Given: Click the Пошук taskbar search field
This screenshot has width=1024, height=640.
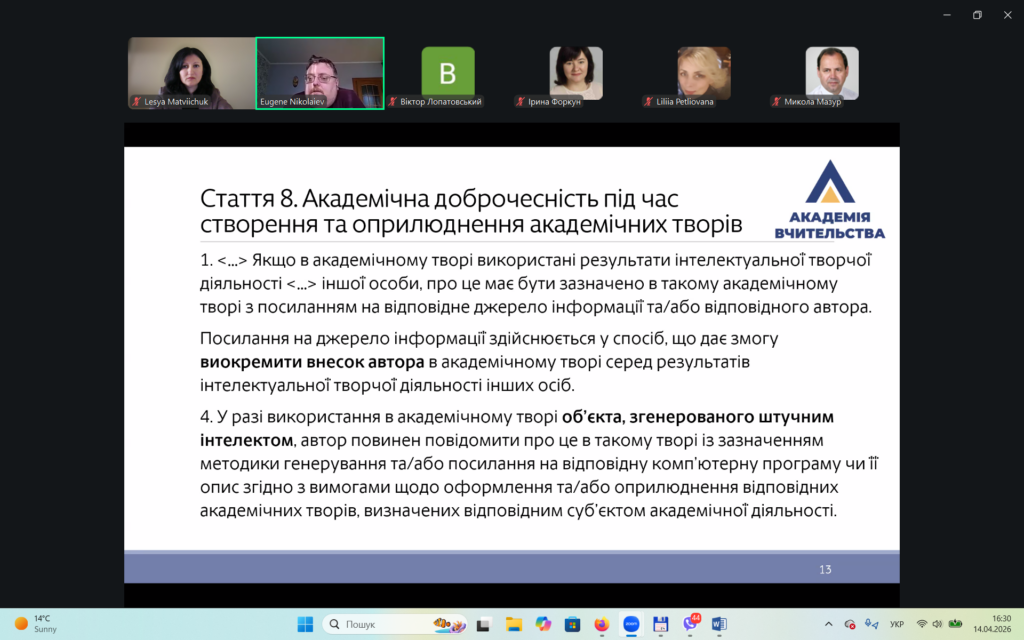Looking at the screenshot, I should pyautogui.click(x=394, y=624).
